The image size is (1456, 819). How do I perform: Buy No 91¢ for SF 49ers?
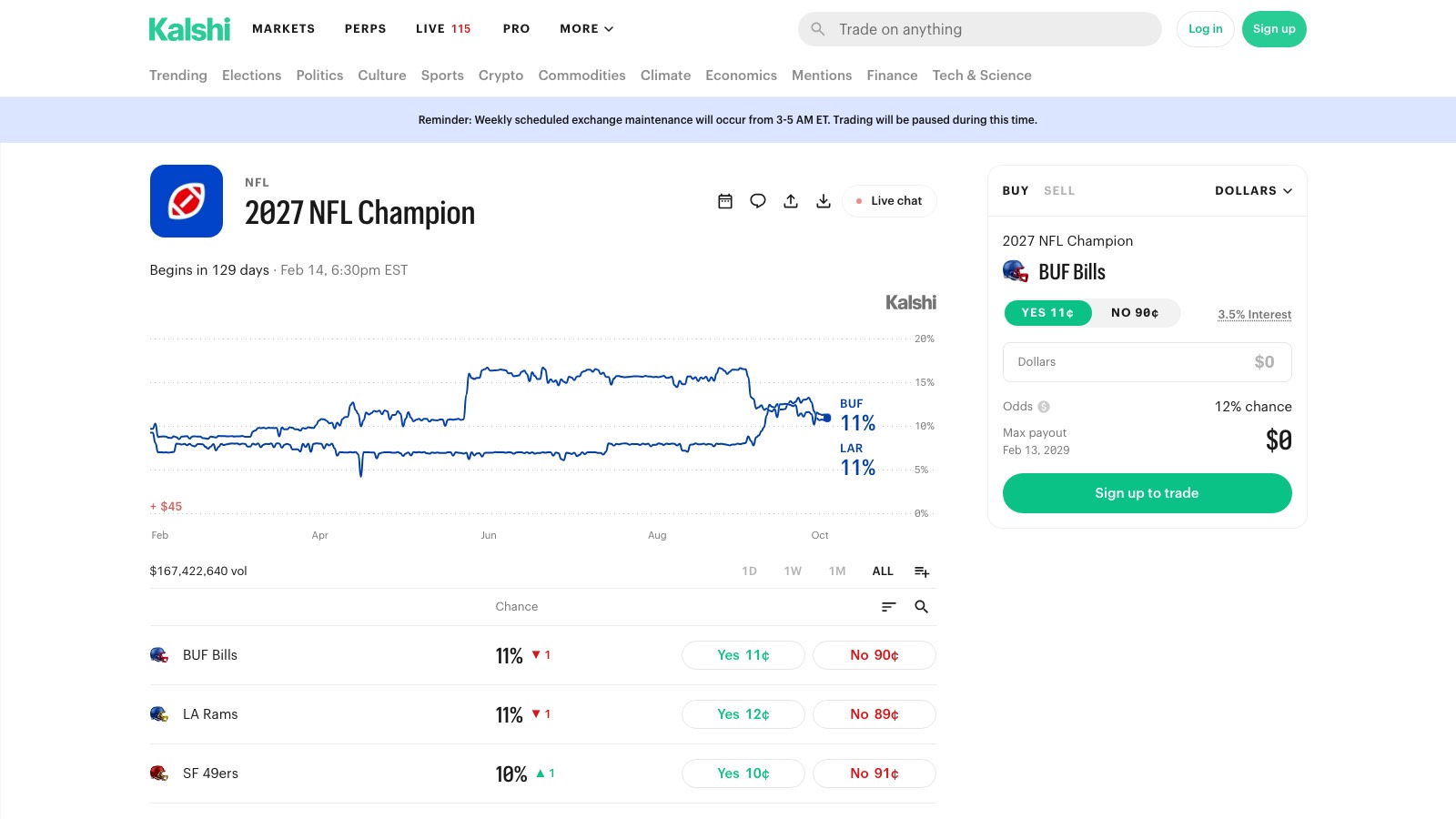point(874,773)
